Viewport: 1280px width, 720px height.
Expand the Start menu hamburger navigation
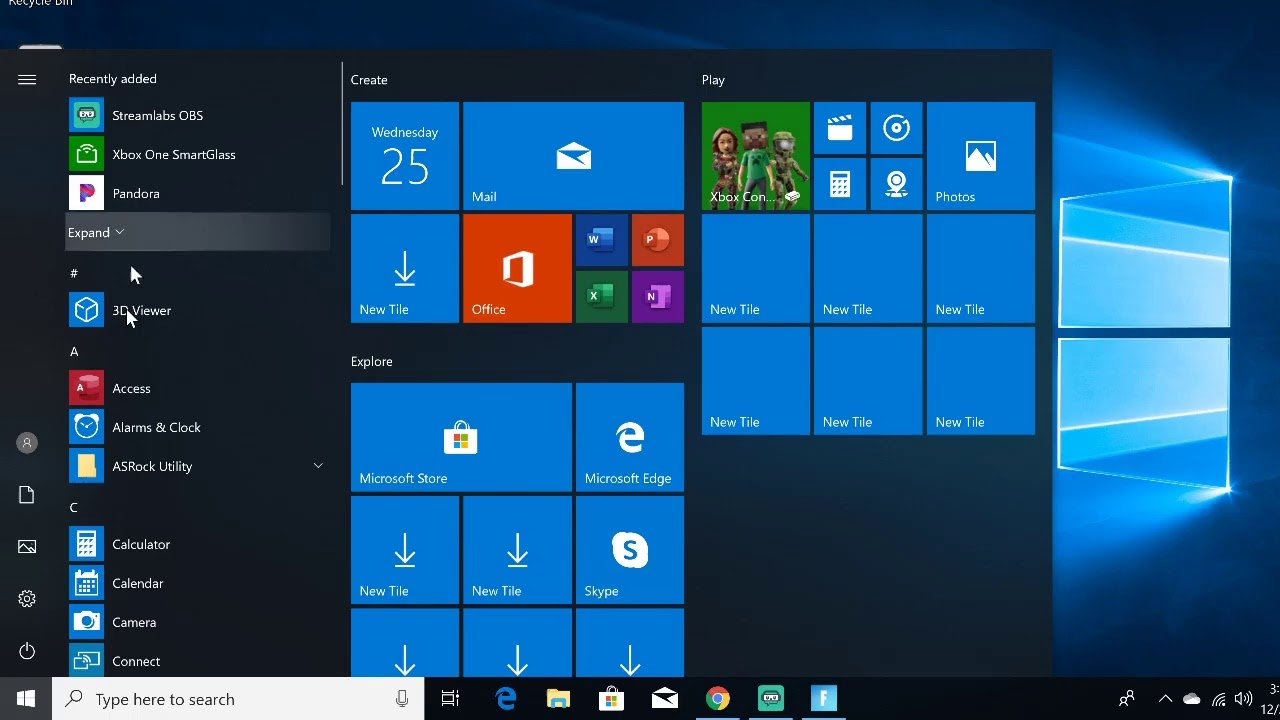pos(27,79)
